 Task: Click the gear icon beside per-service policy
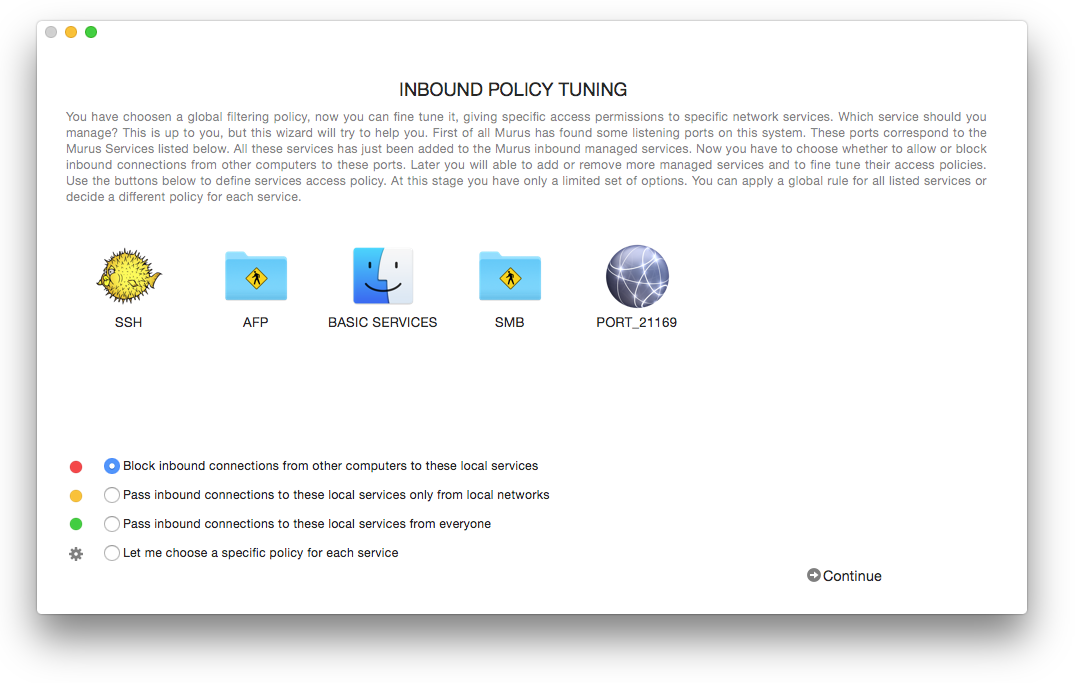pos(76,553)
